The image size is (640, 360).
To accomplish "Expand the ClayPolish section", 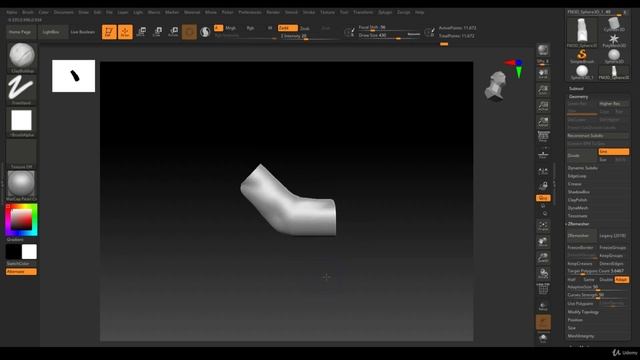I will coord(577,200).
